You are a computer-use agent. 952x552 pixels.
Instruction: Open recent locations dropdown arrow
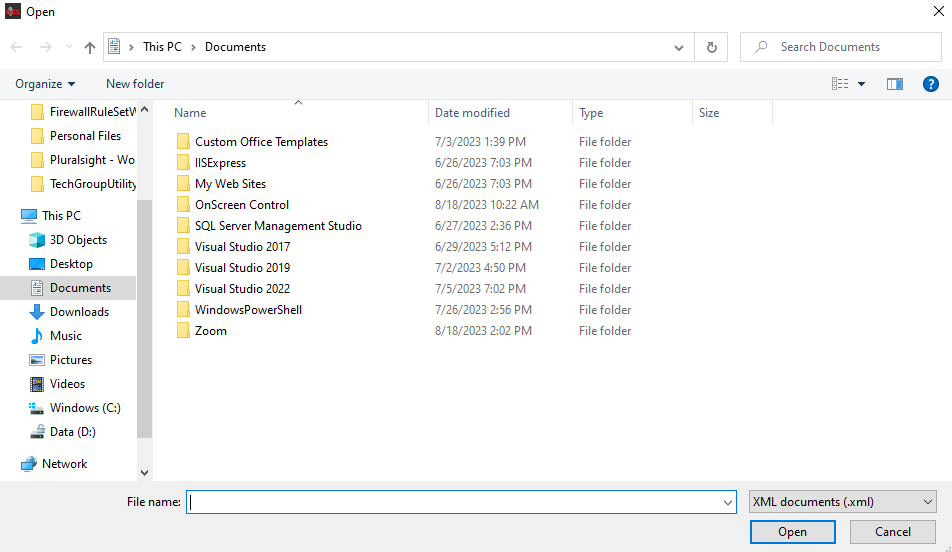pos(69,47)
